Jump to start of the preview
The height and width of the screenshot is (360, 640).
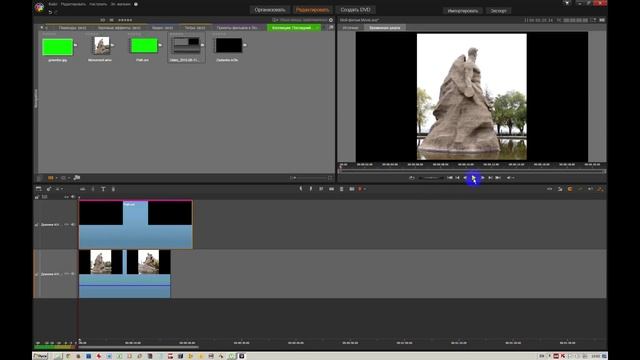pos(450,178)
